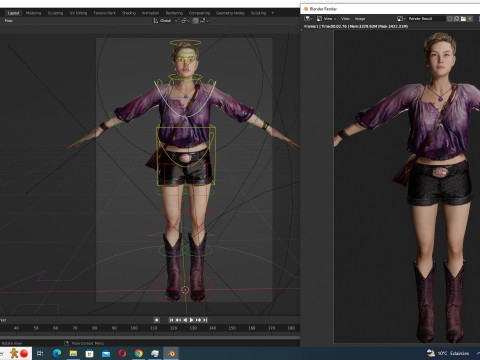This screenshot has width=480, height=360.
Task: Toggle auto keying record button in timeline
Action: pos(156,320)
